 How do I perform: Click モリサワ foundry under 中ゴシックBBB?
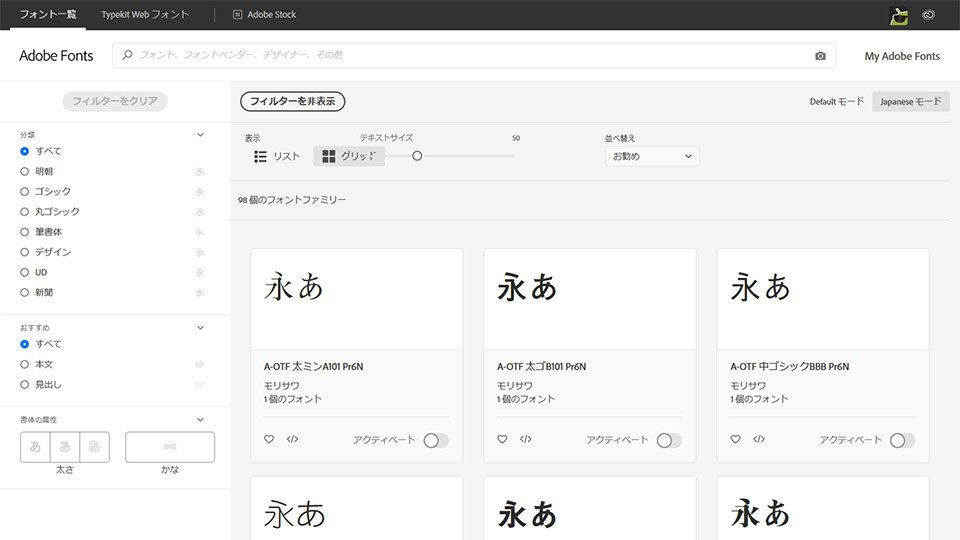pyautogui.click(x=748, y=386)
